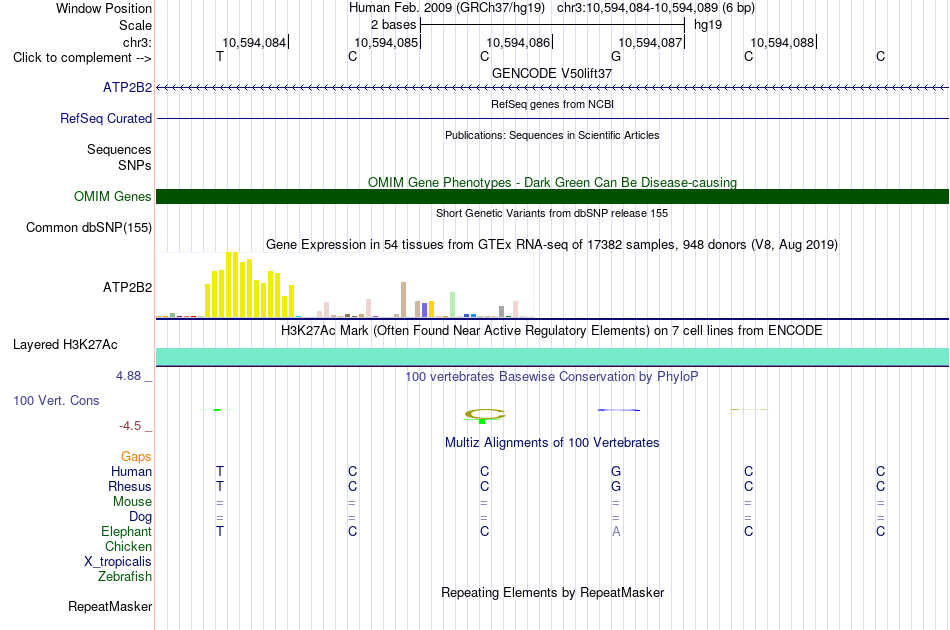950x630 pixels.
Task: Click the olive C conservation logo in PhyloP
Action: coord(484,415)
